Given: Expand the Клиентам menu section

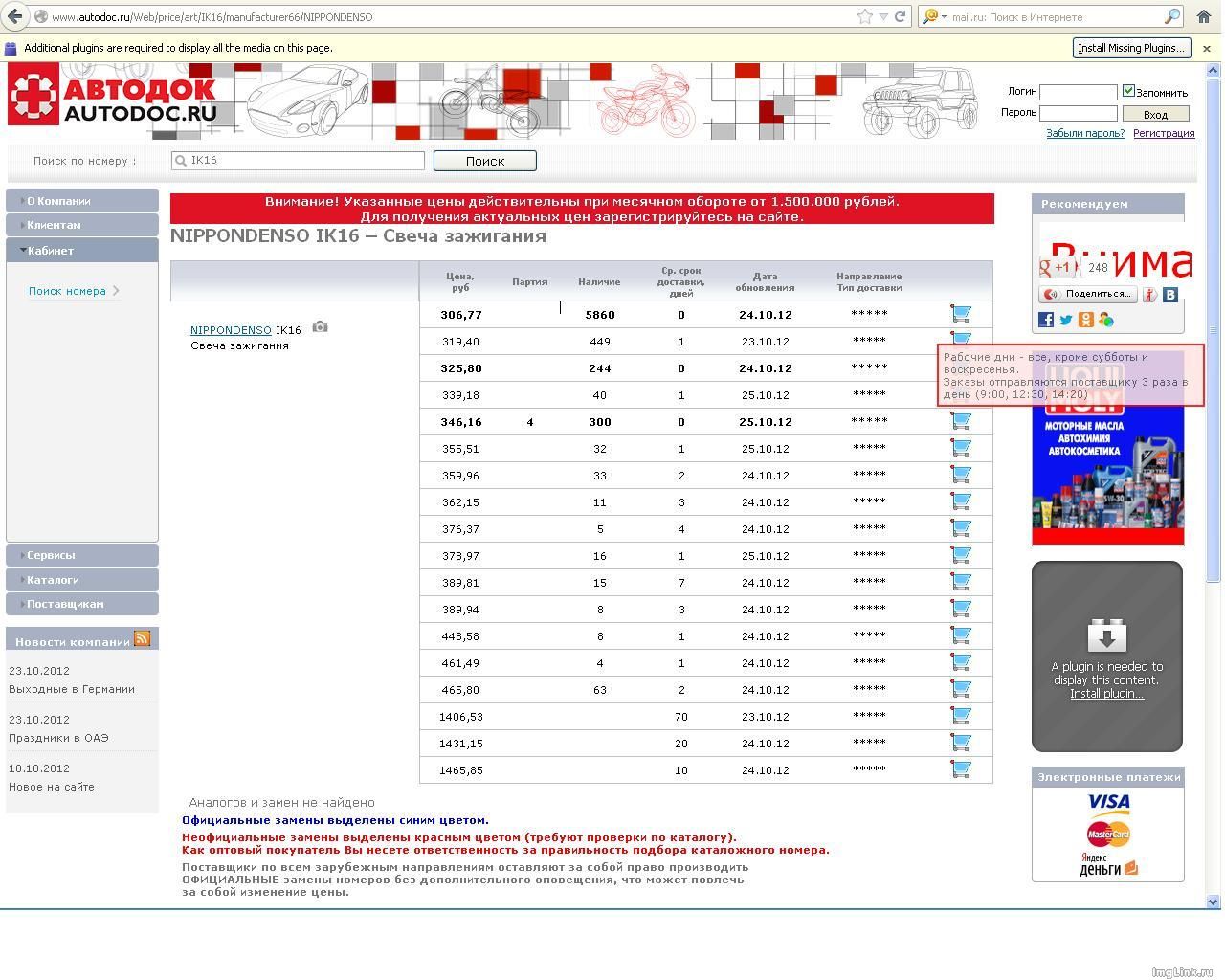Looking at the screenshot, I should [82, 225].
